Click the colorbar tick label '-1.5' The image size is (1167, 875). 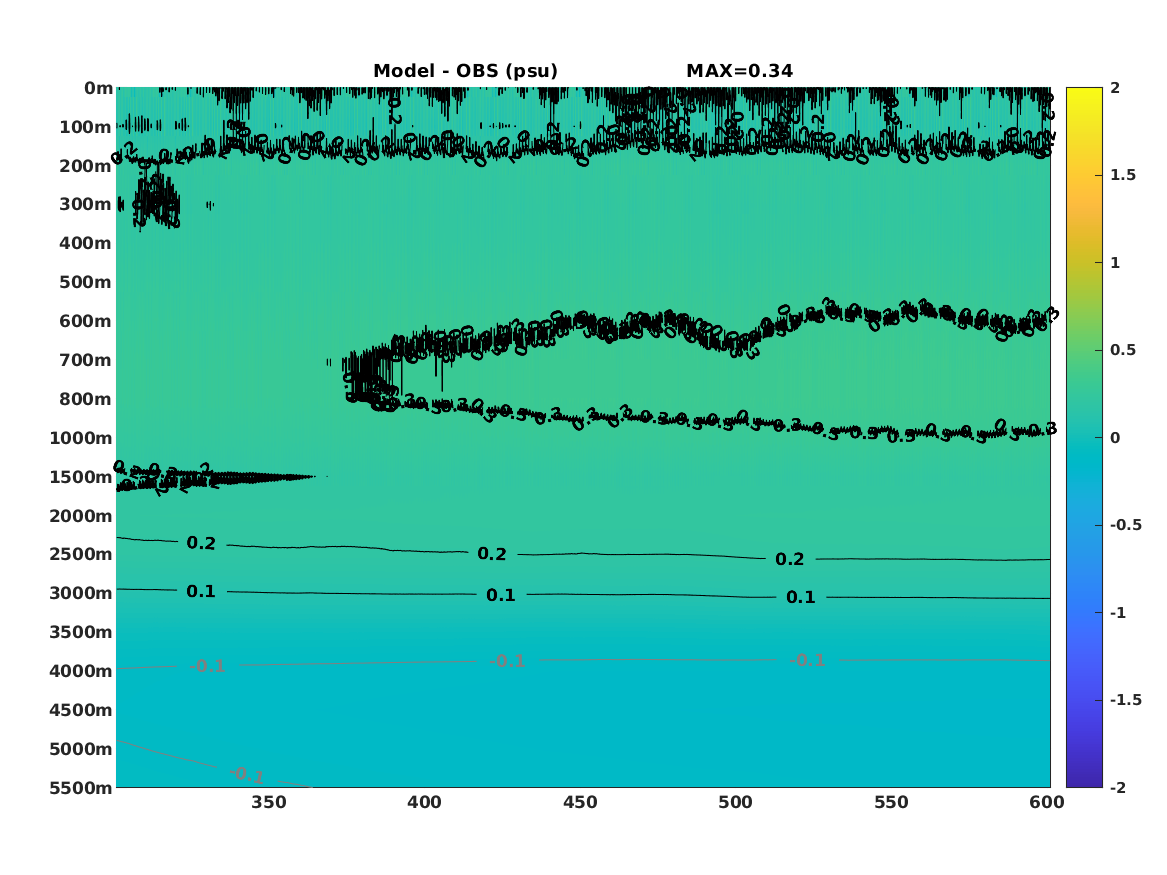(1126, 699)
